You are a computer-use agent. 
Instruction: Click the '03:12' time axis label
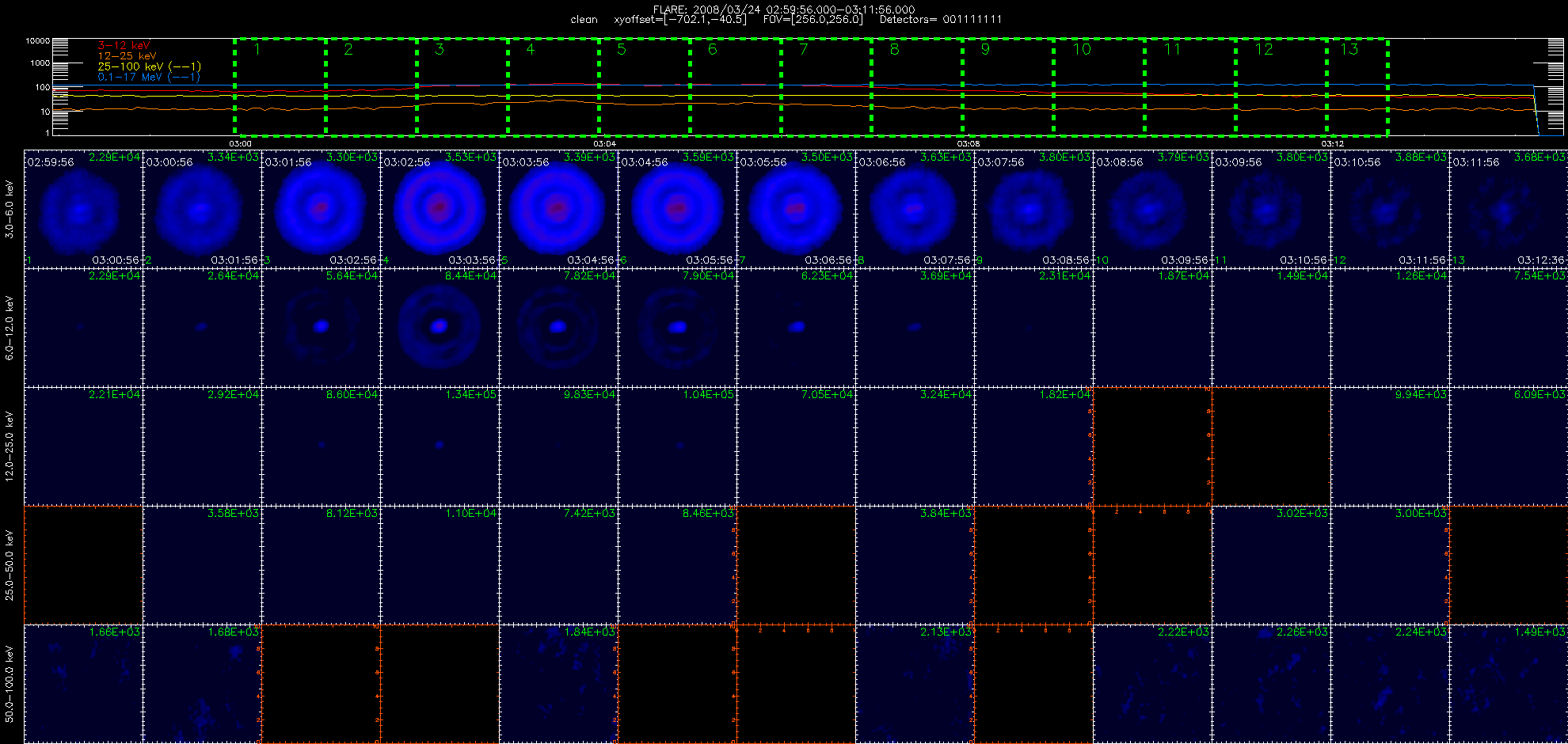[x=1333, y=144]
